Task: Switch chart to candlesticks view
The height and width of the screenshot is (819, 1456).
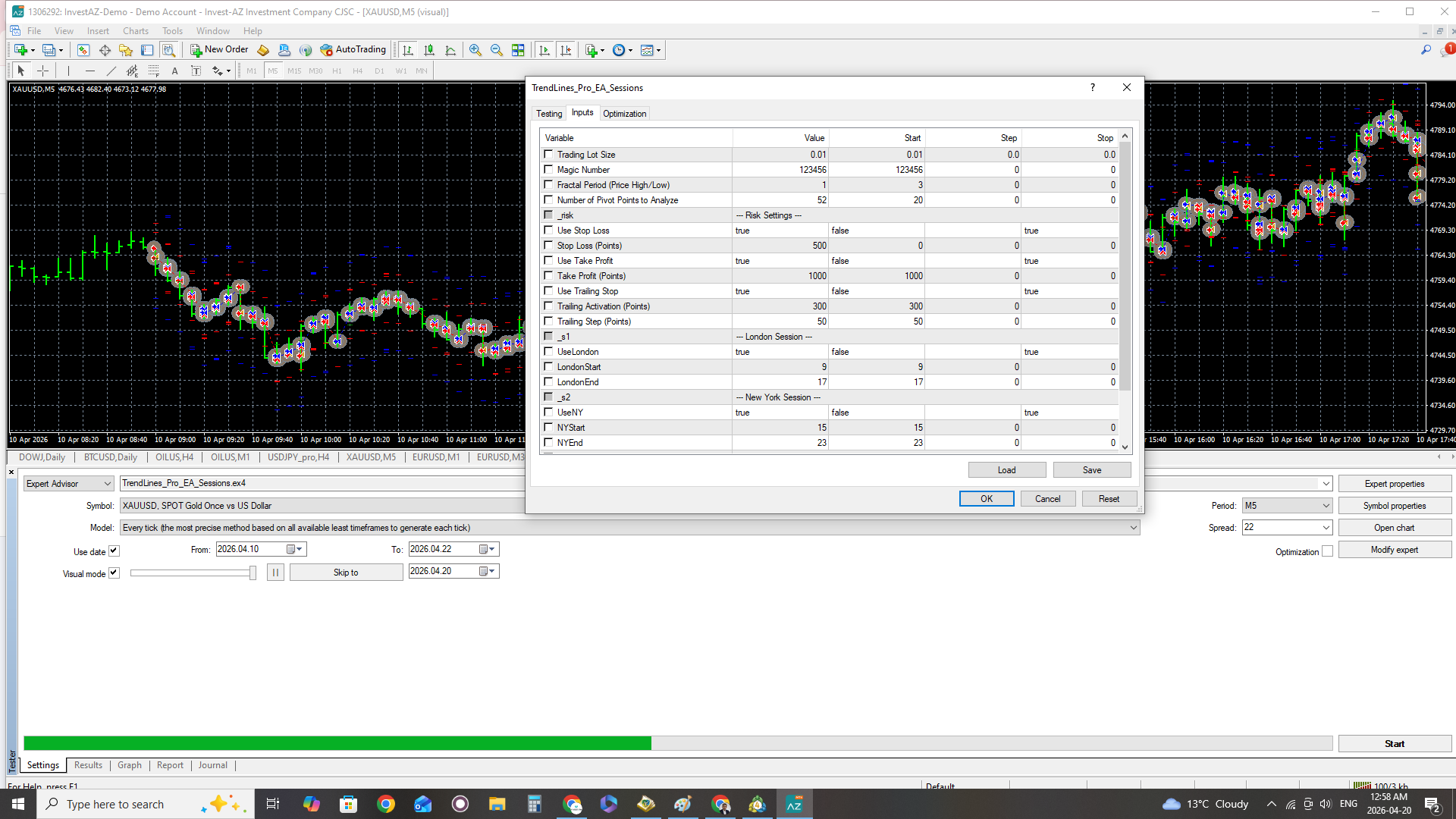Action: pos(429,50)
